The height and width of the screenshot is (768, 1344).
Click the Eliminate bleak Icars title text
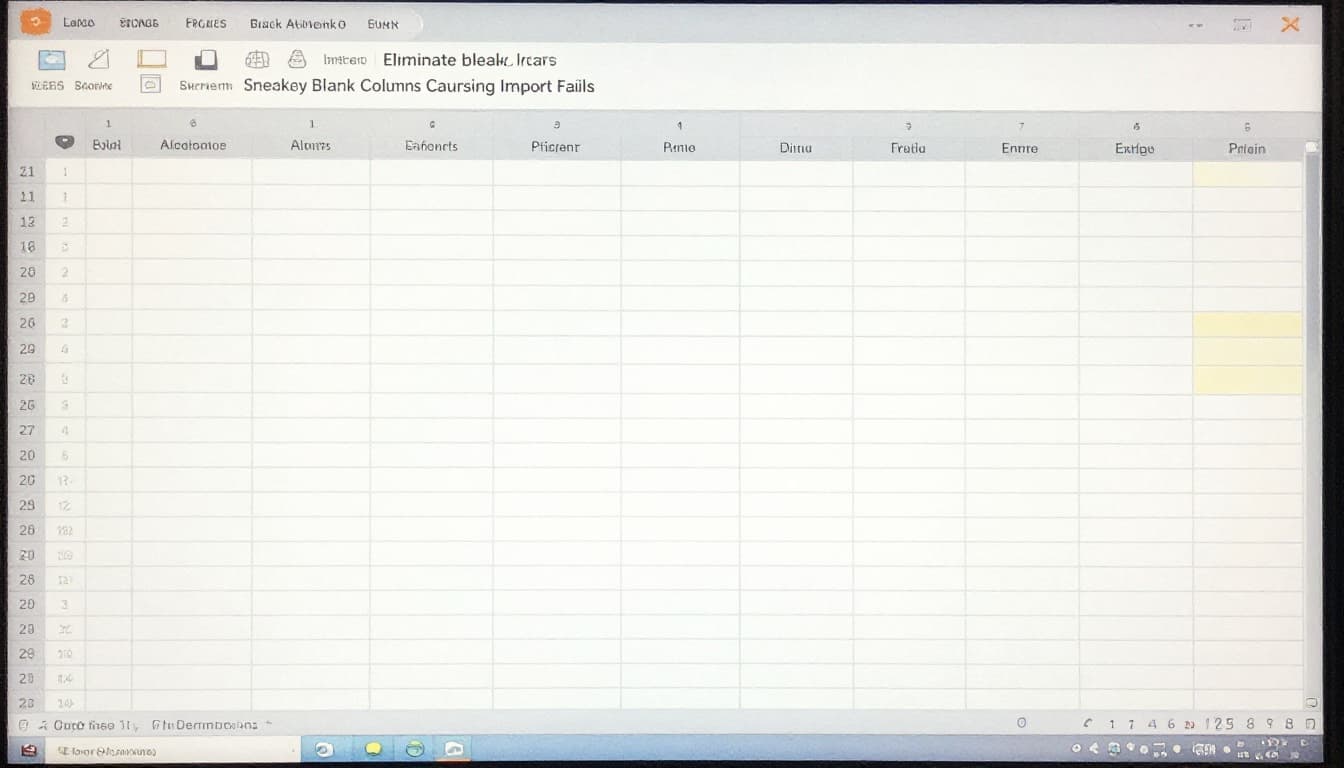tap(468, 60)
